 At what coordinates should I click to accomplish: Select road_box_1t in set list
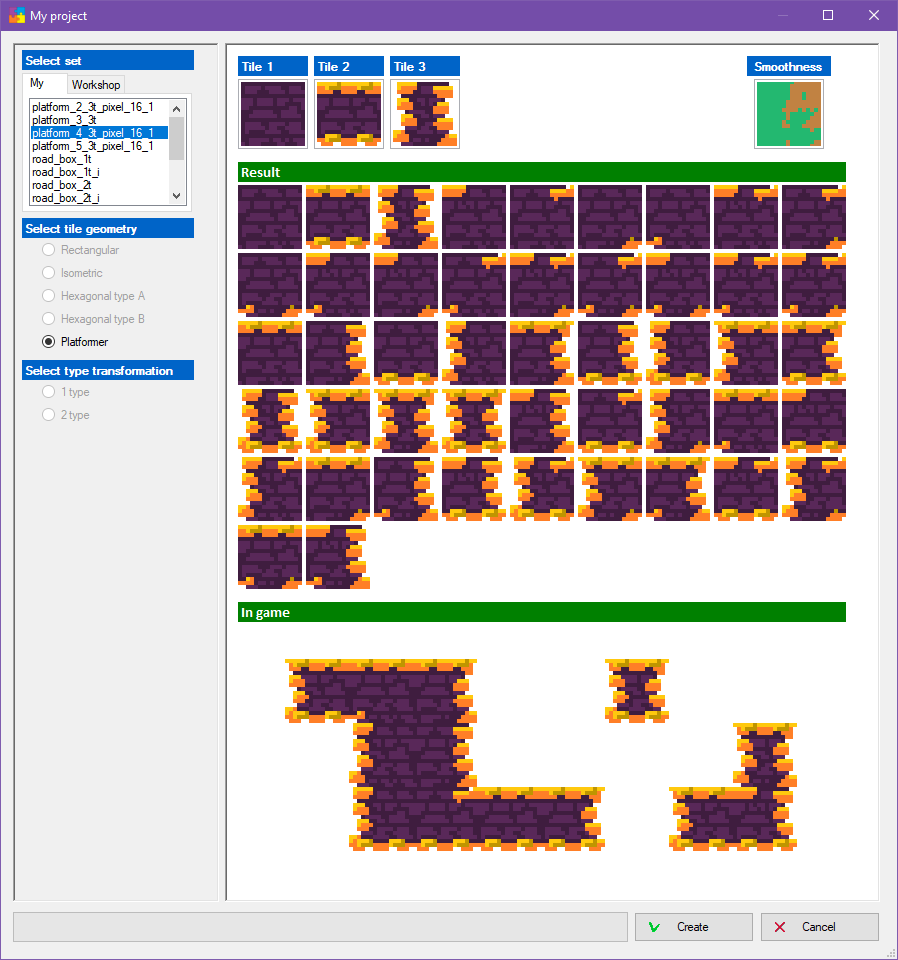(x=62, y=159)
